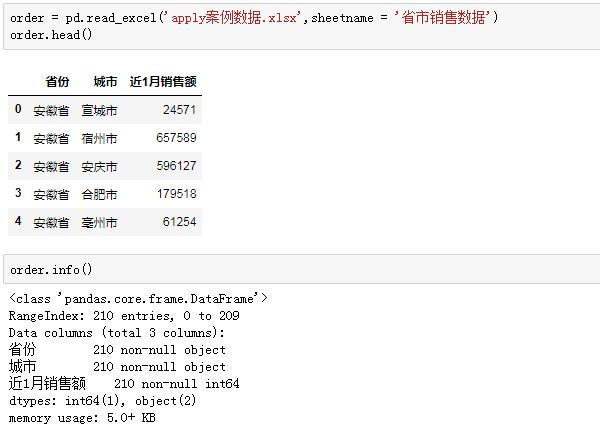Click sales value 61254
This screenshot has width=600, height=437.
tap(179, 222)
